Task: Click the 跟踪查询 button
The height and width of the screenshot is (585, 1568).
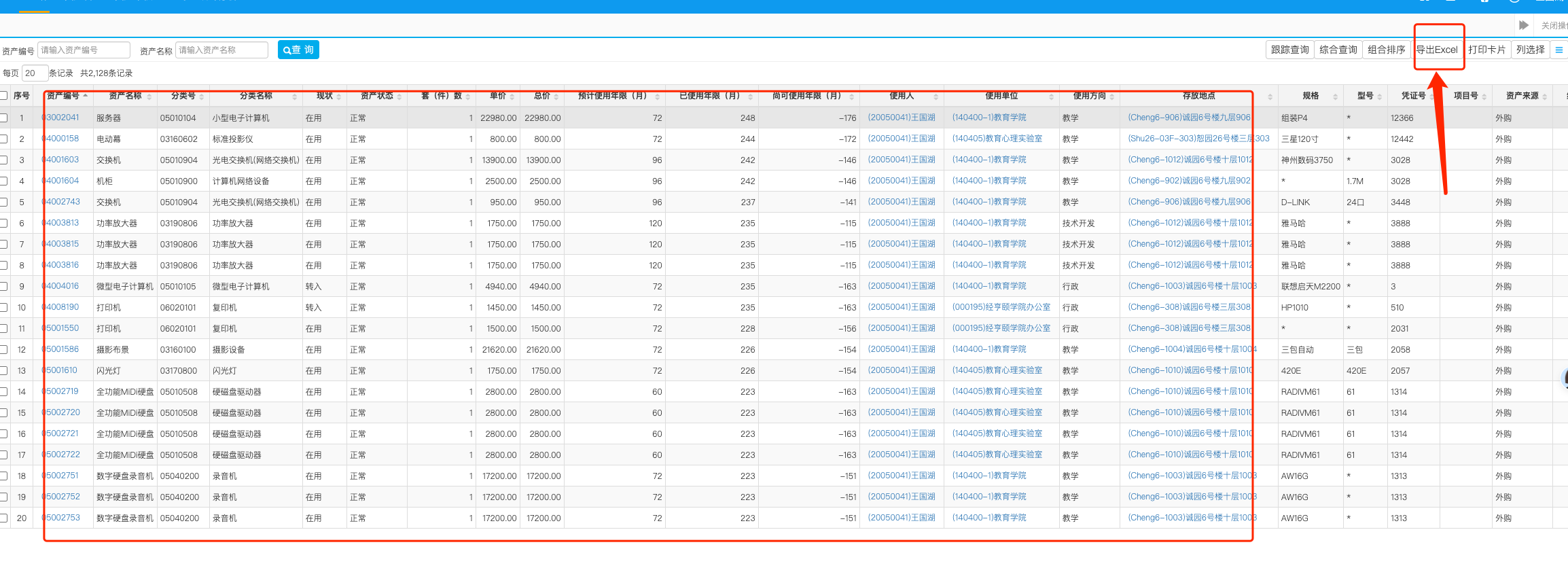Action: pyautogui.click(x=1289, y=50)
